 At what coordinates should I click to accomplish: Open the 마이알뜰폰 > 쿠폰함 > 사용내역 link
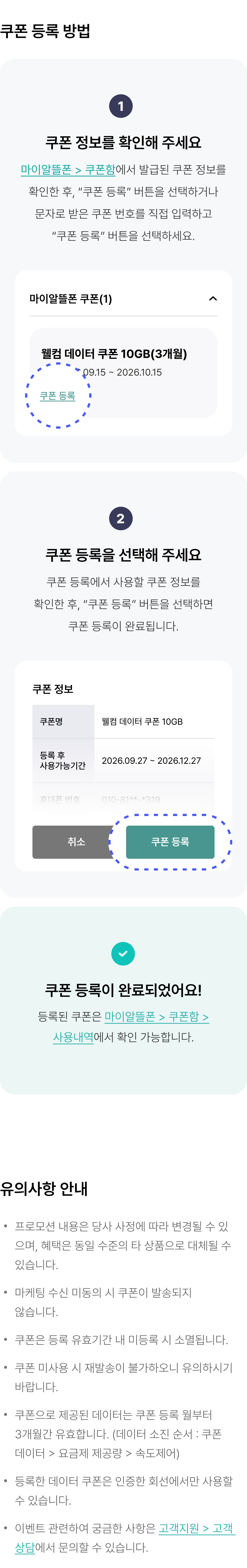tap(131, 1026)
